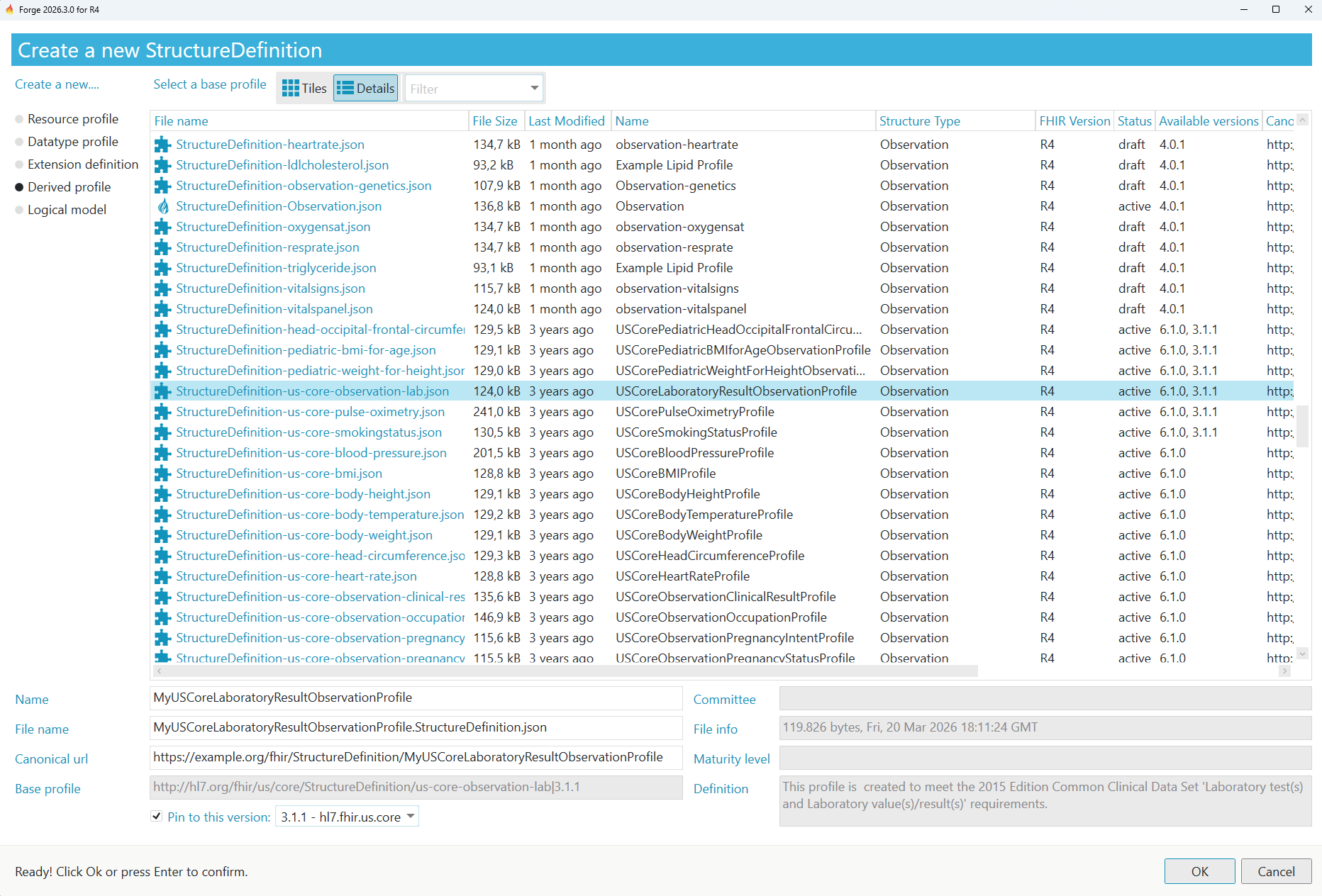This screenshot has width=1322, height=896.
Task: Click puzzle icon of us-core-heart-rate.json
Action: pos(163,576)
